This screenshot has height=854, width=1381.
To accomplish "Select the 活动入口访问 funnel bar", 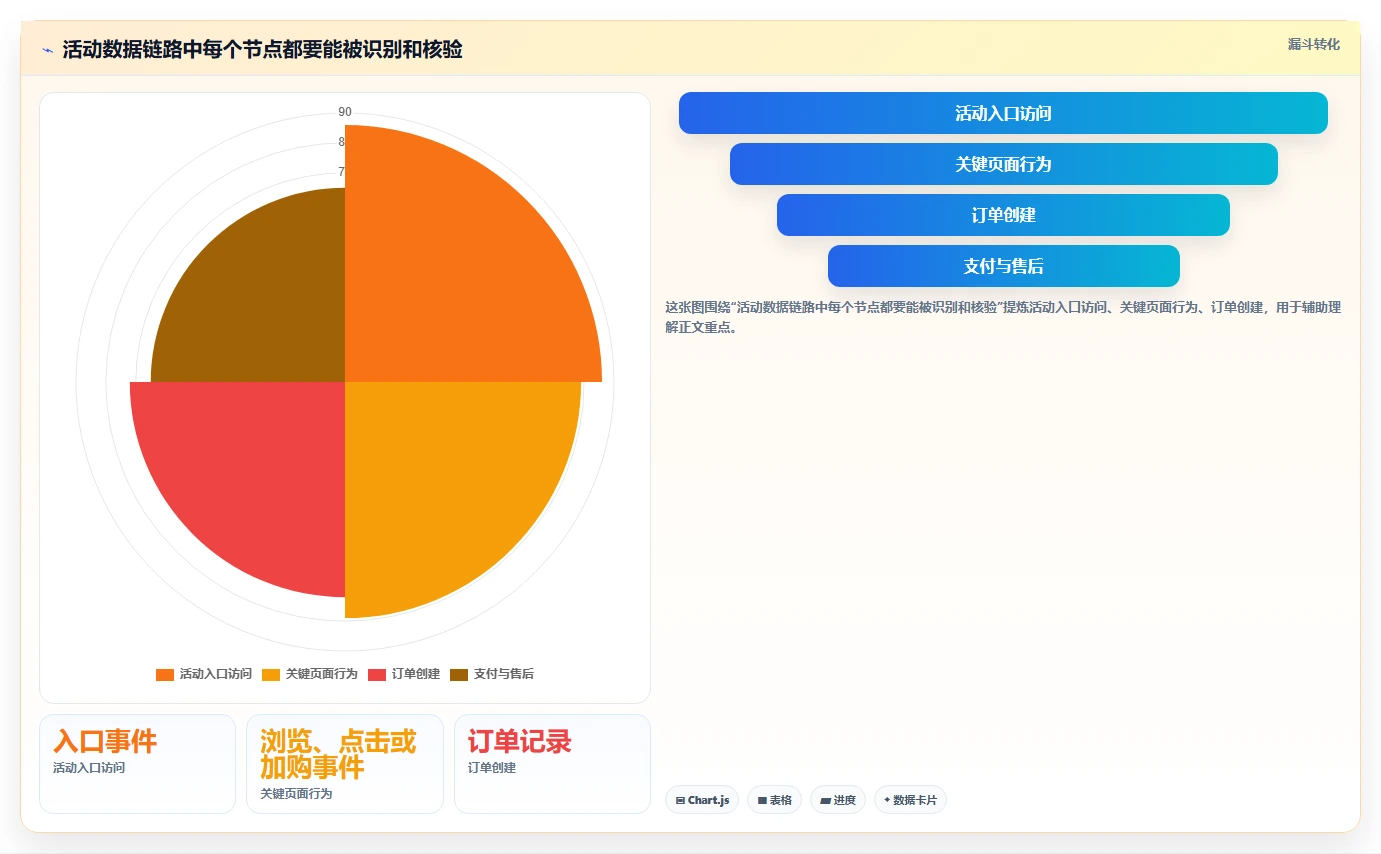I will pyautogui.click(x=1003, y=113).
